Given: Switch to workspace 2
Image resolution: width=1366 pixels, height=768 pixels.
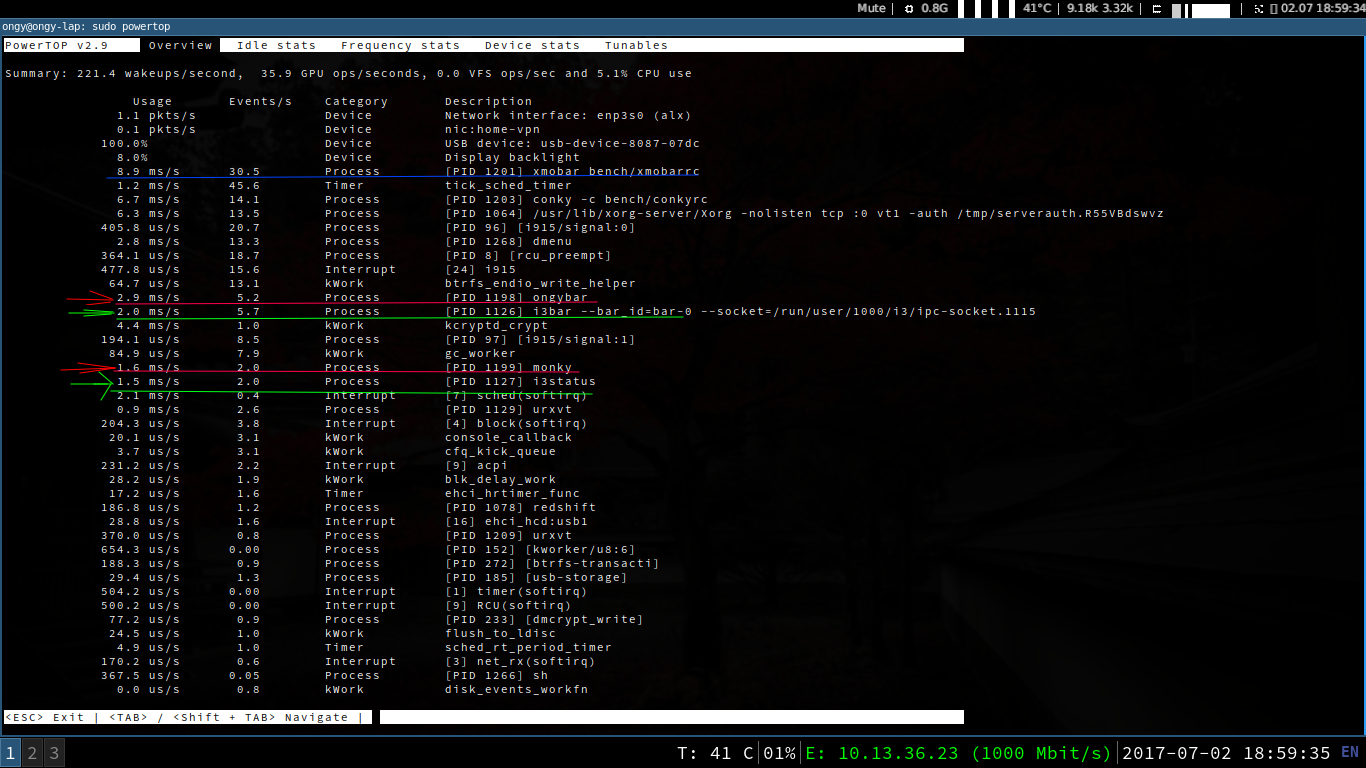Looking at the screenshot, I should [32, 753].
